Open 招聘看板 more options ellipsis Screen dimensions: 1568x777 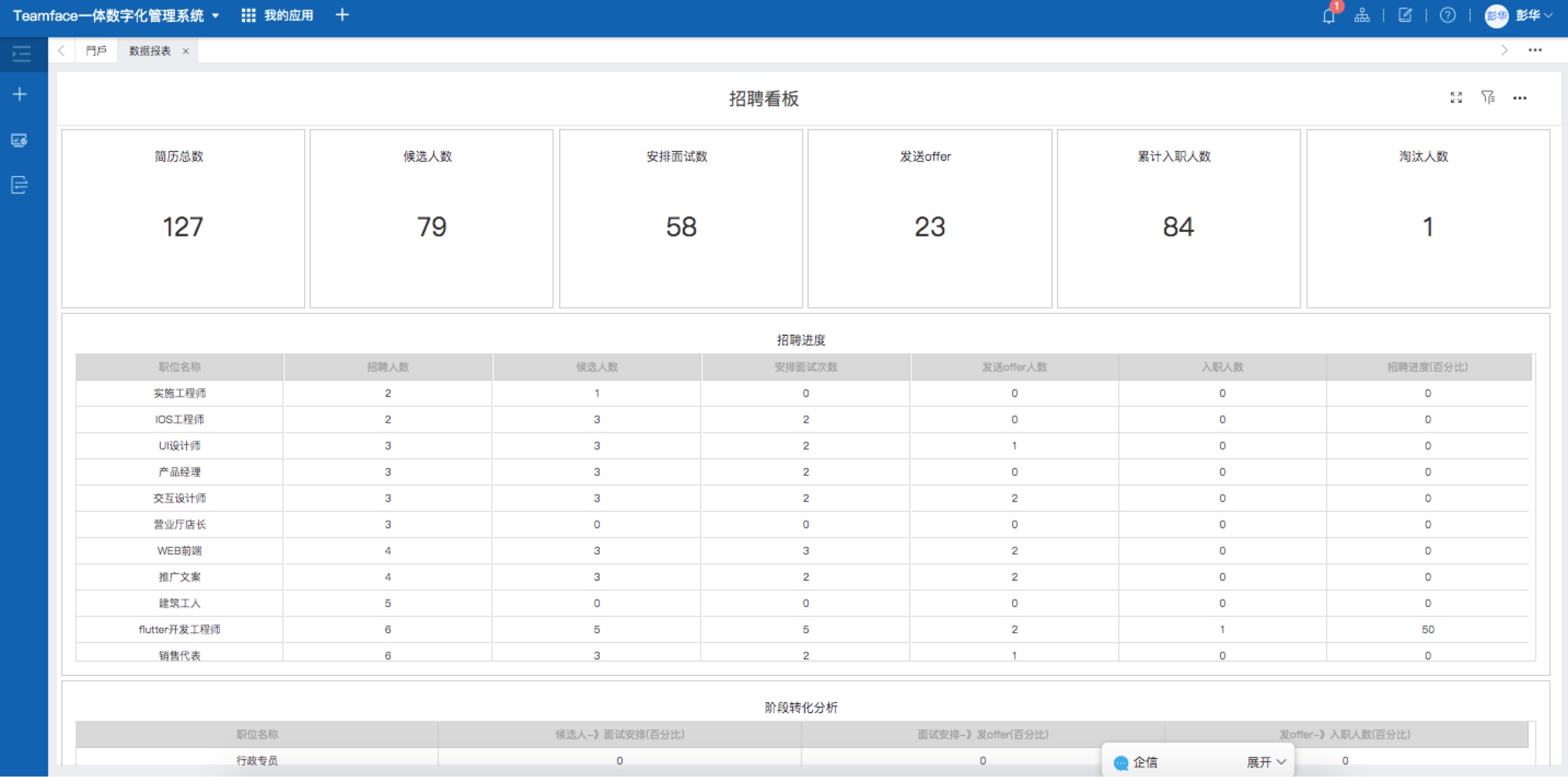coord(1520,98)
